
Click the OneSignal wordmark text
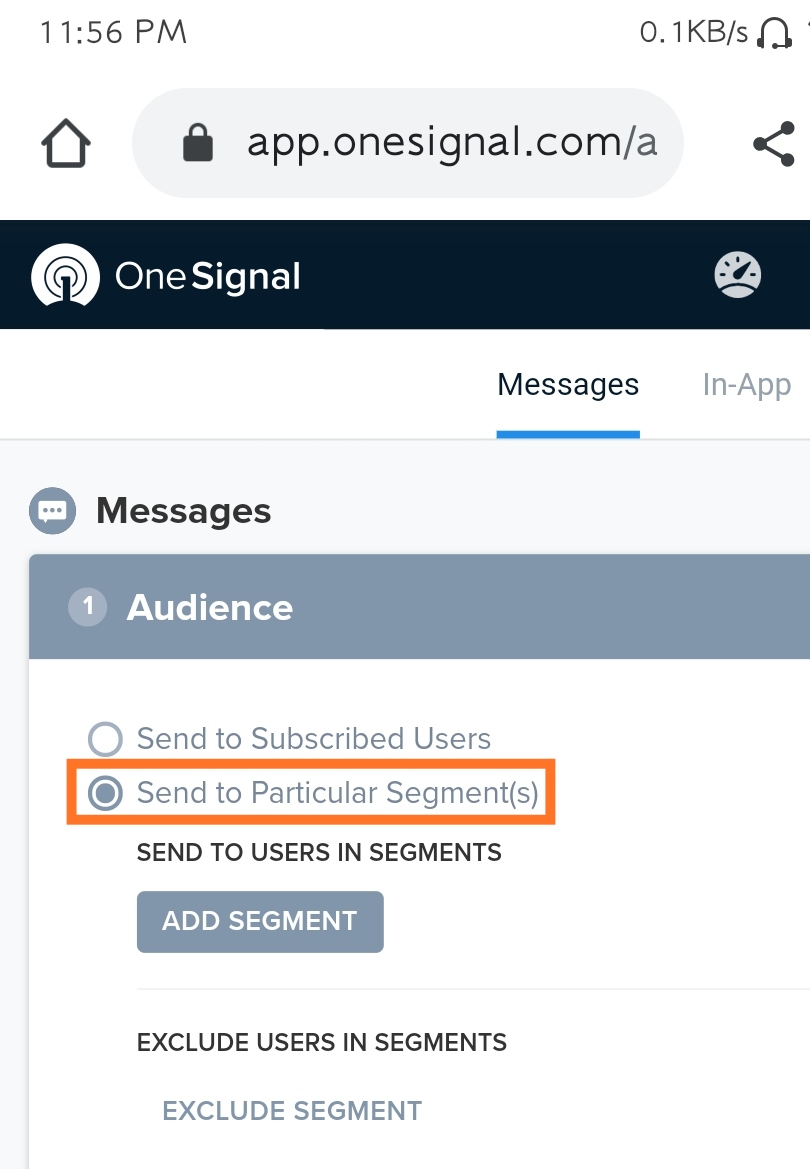pos(208,276)
